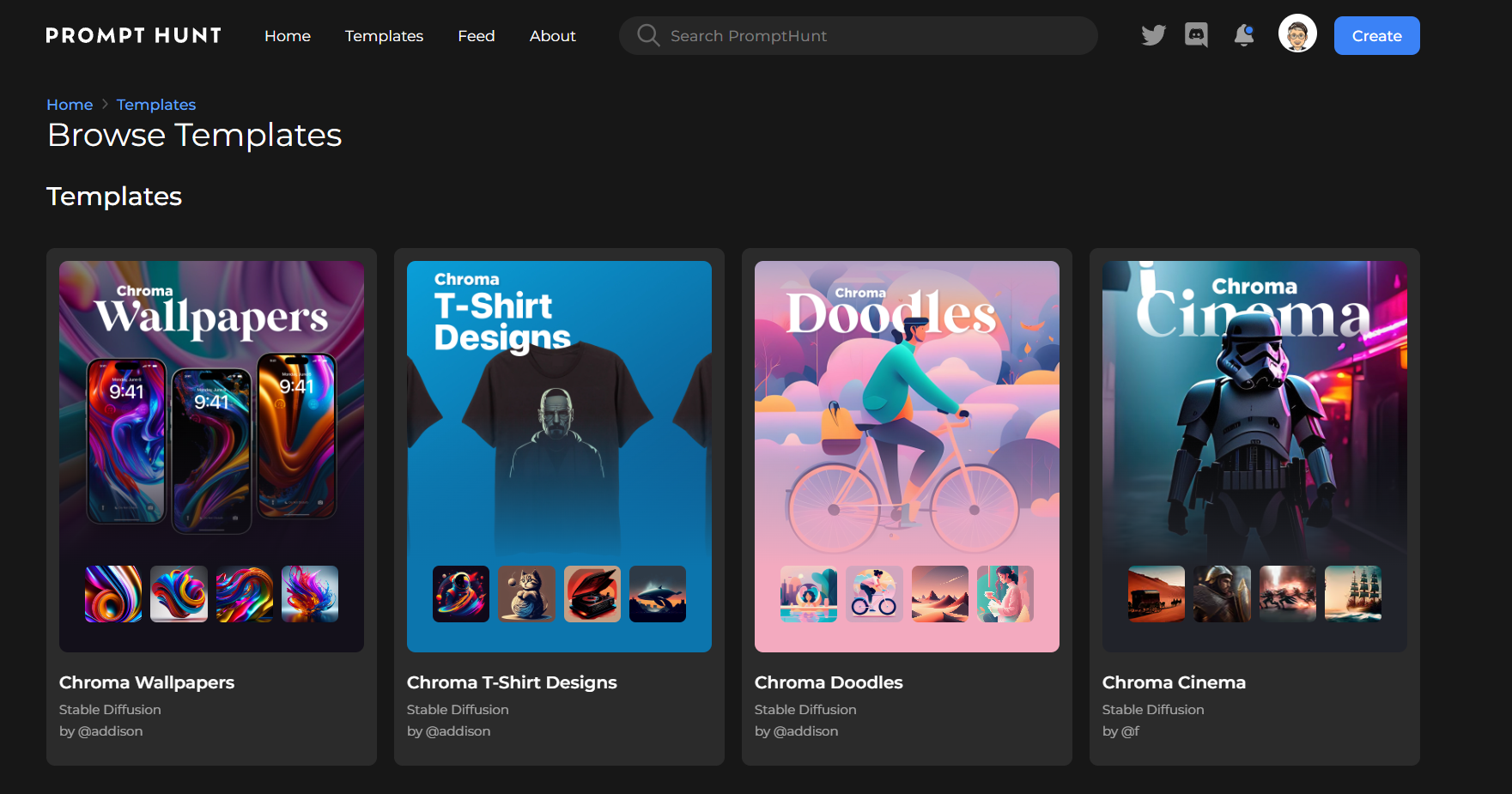Open the notifications bell
1512x794 pixels.
point(1244,35)
